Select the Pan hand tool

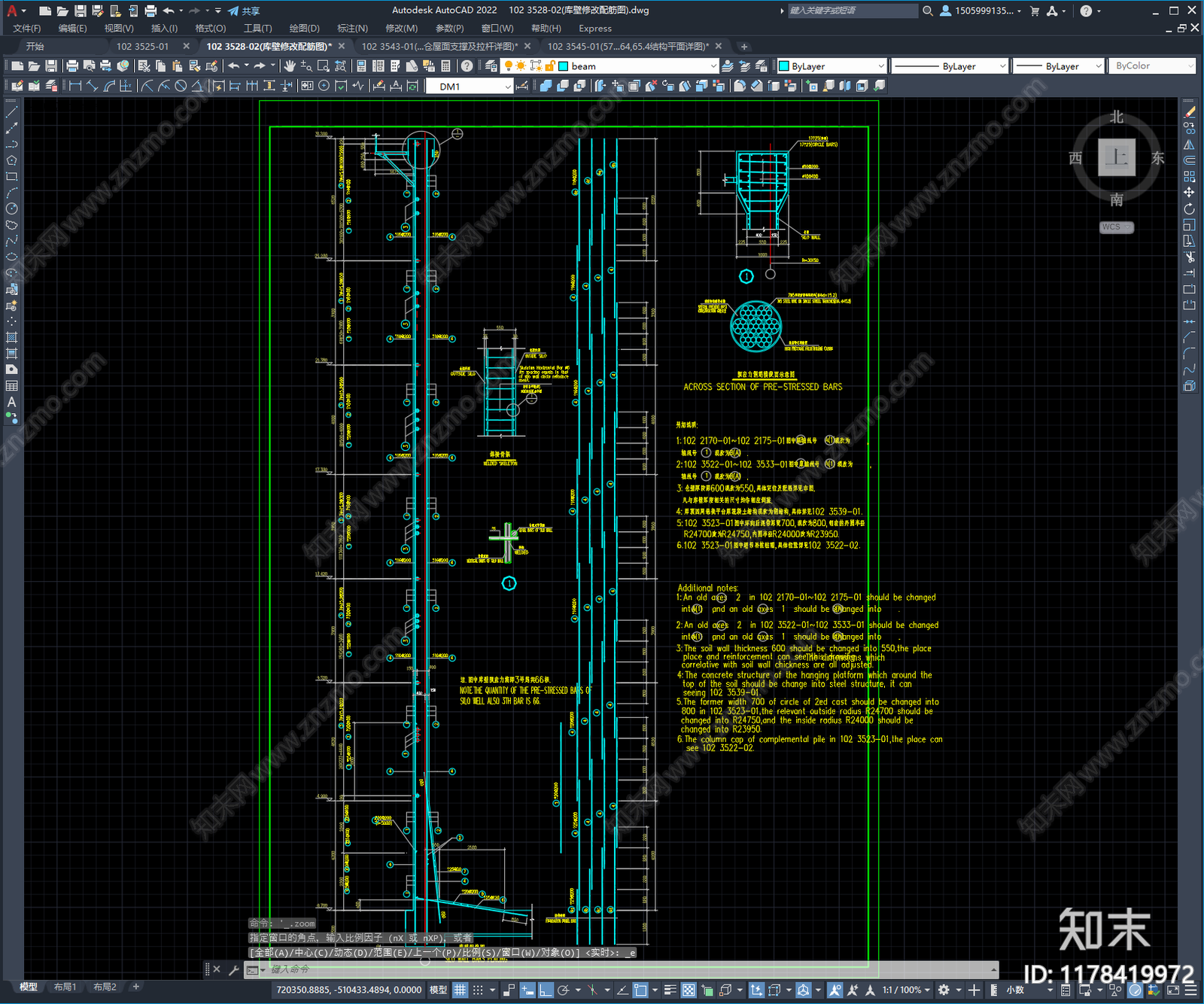point(290,66)
